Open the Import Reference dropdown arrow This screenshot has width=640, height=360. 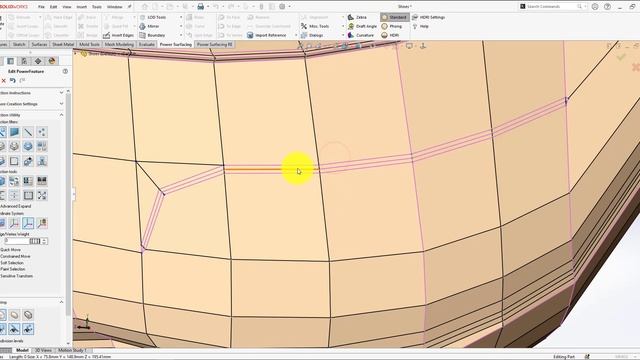(x=296, y=36)
